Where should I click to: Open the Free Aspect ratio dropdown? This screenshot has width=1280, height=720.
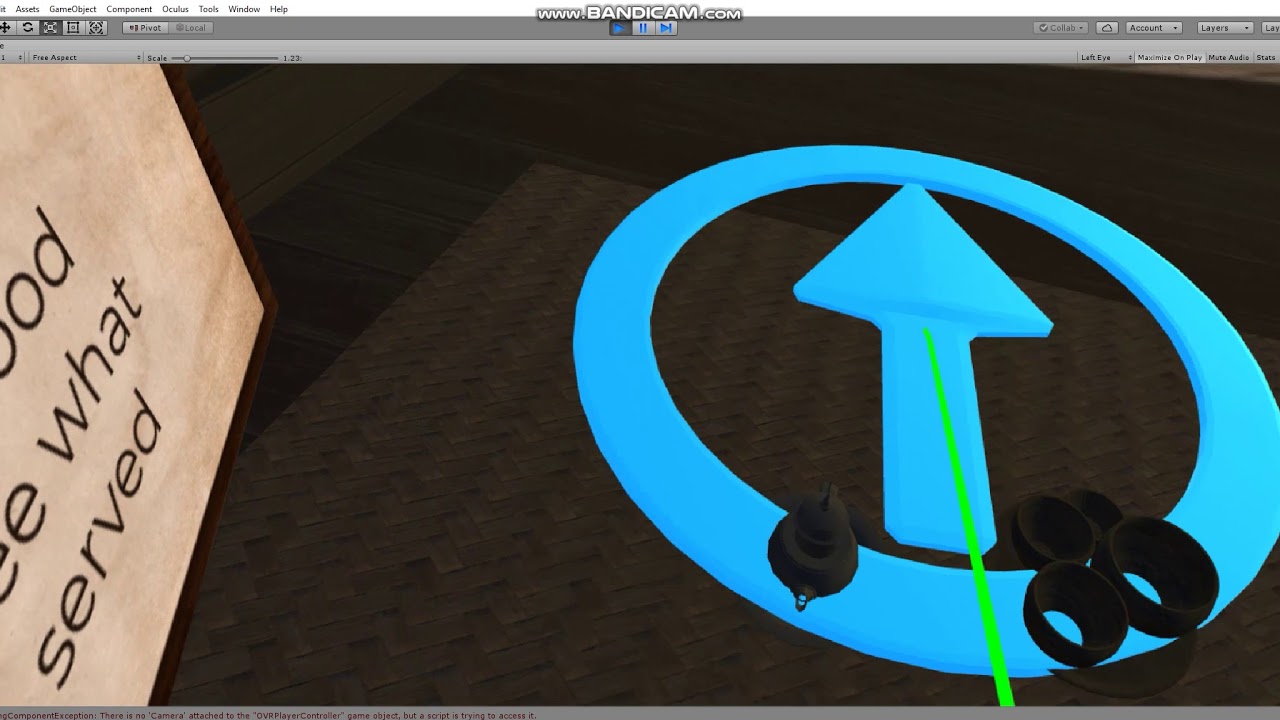coord(85,57)
